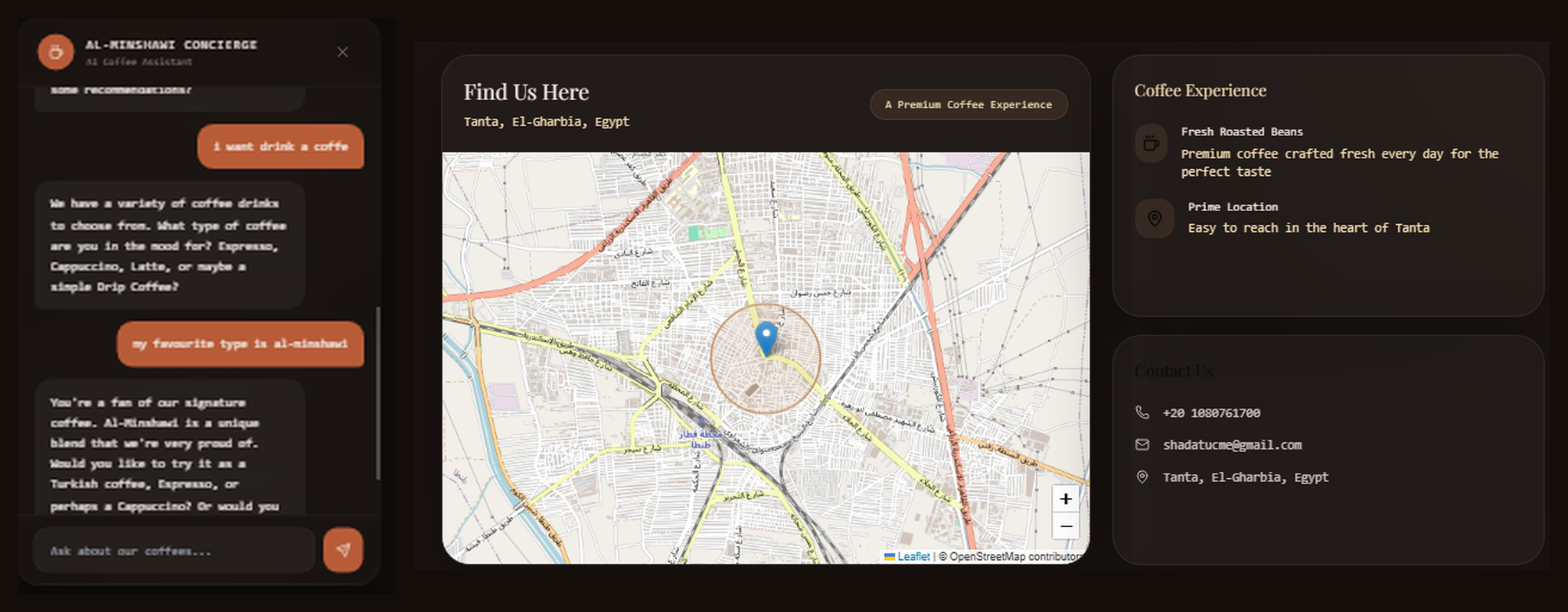Click contact address 'Tanta, El-Gharbia, Egypt'
The image size is (1568, 612).
pos(1246,477)
